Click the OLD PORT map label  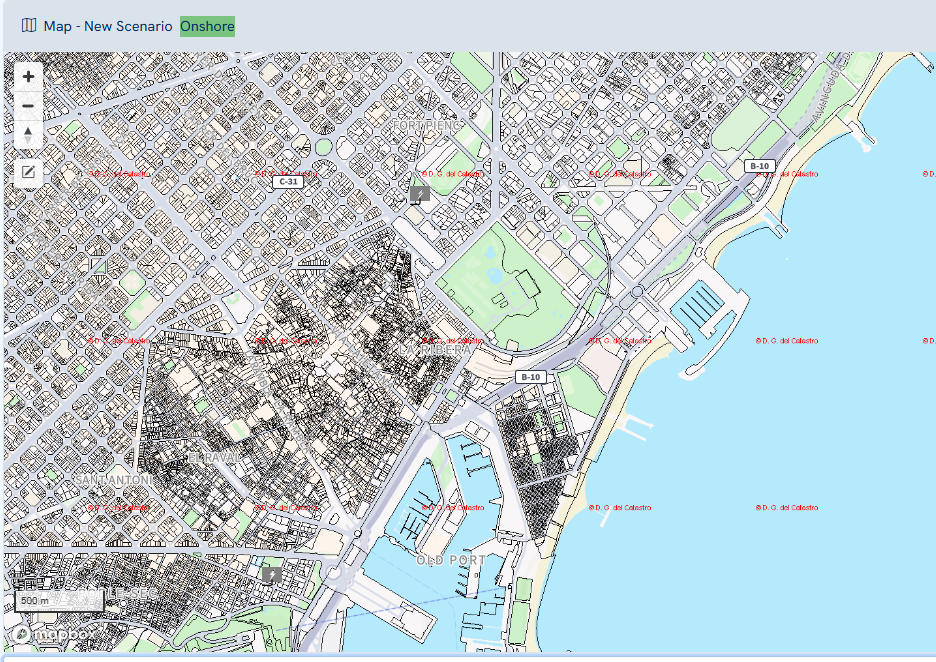tap(450, 561)
